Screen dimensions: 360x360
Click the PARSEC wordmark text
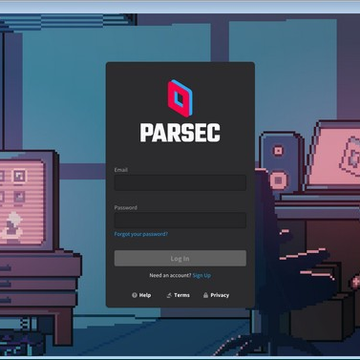[180, 133]
